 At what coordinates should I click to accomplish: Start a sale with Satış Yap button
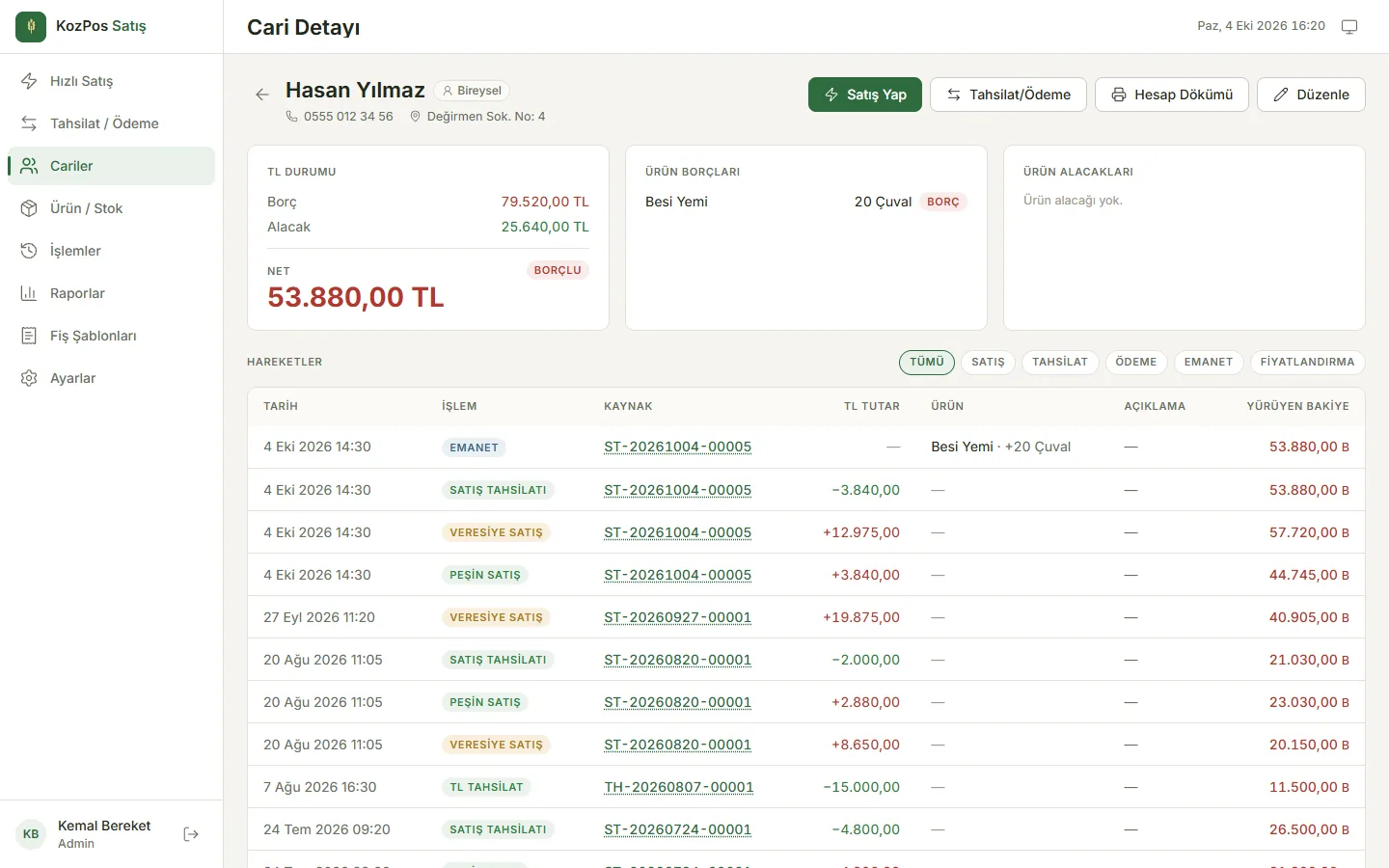(x=865, y=95)
